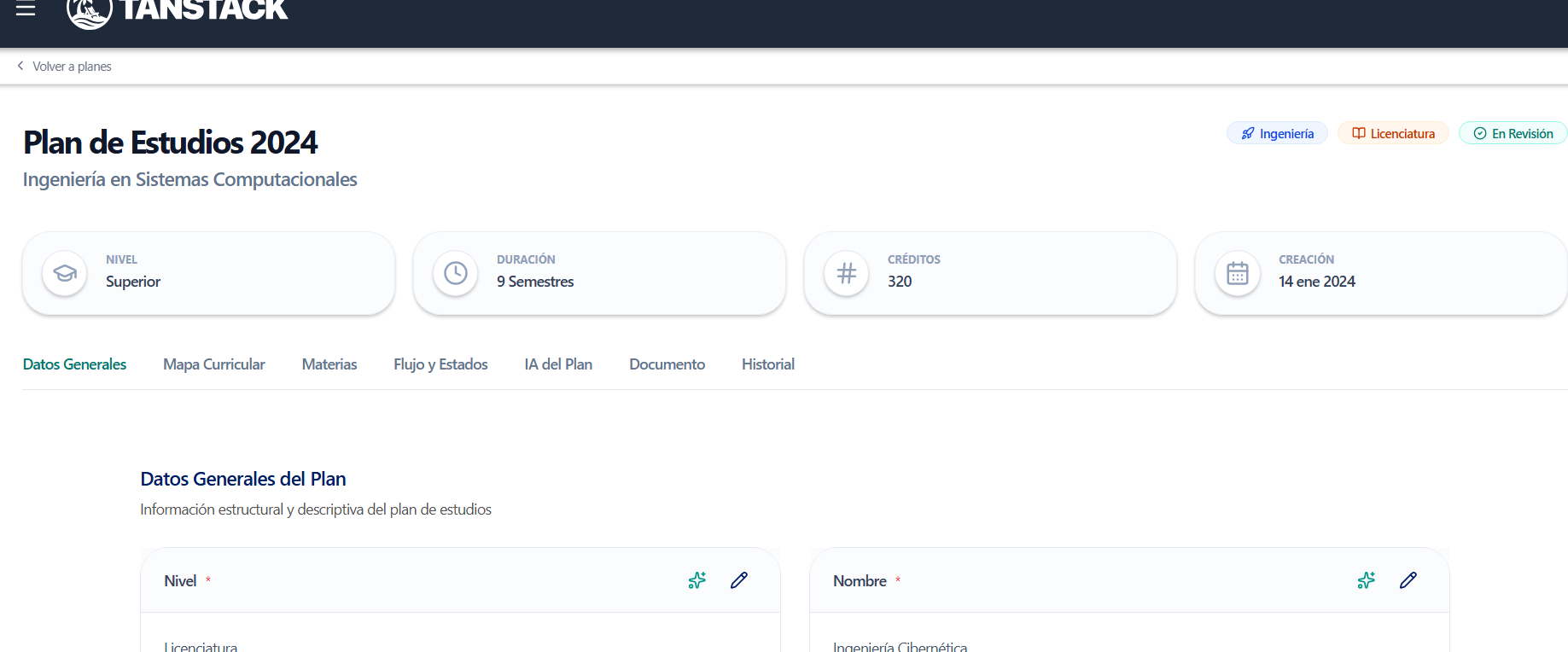Click the TanStack logo
The image size is (1568, 652).
tap(178, 10)
